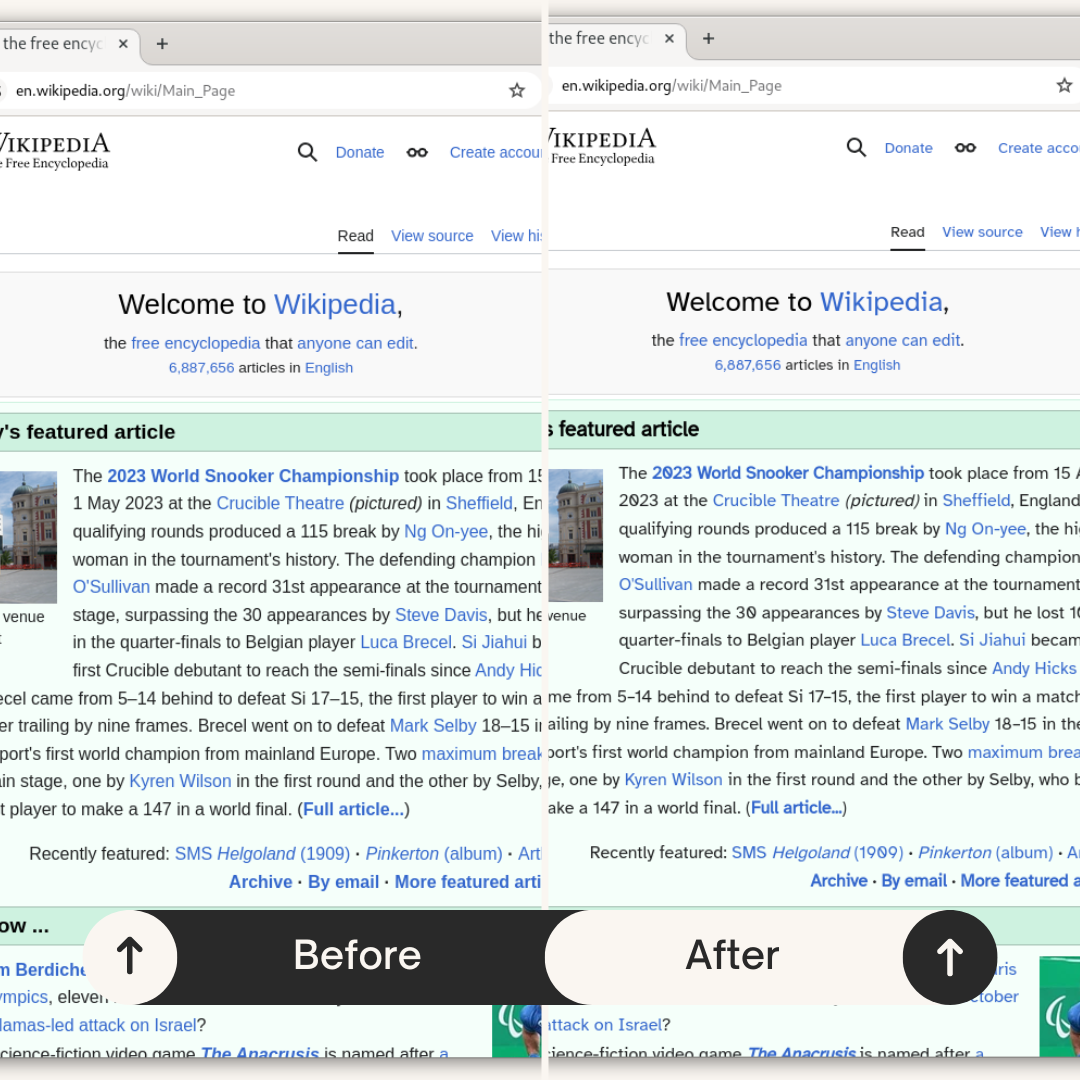
Task: Switch to View source in Before window
Action: (432, 236)
